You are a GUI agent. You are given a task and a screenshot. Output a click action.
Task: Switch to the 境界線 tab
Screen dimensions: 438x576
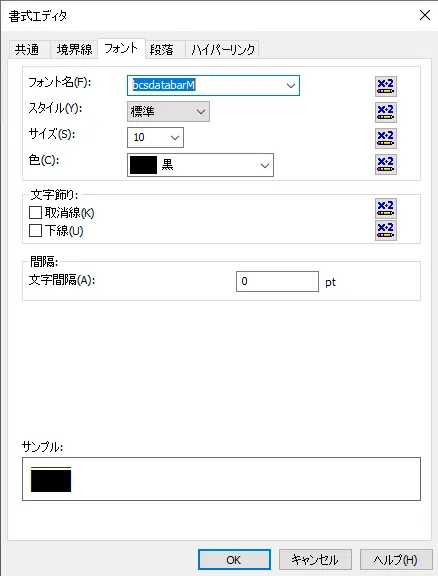[74, 50]
